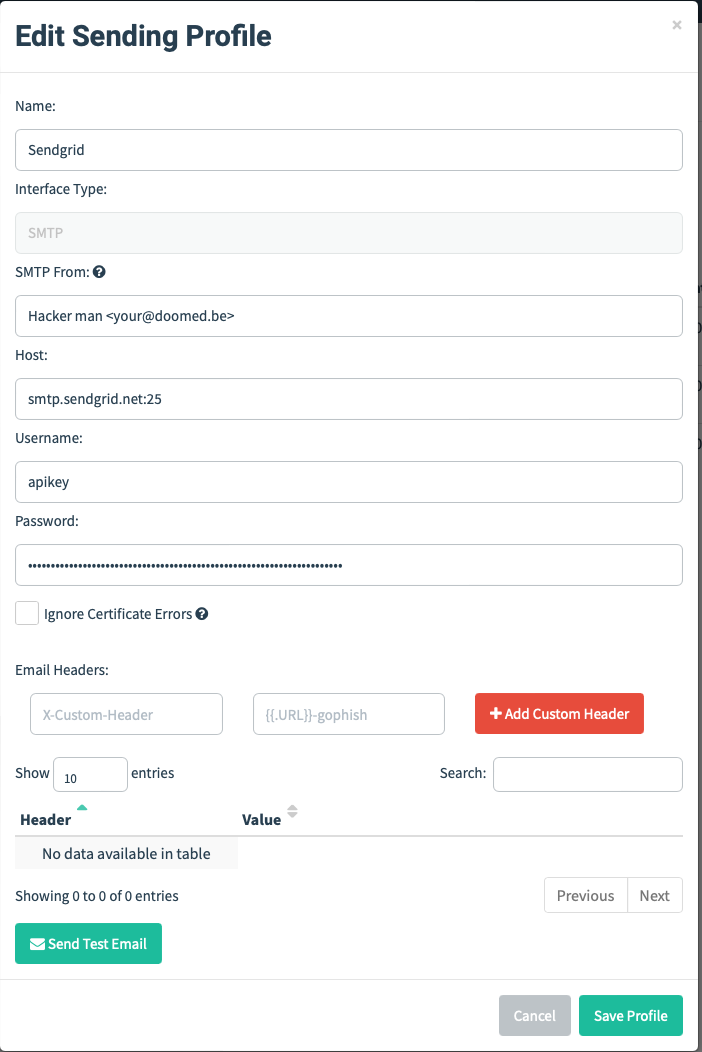
Task: Enable the Ignore Certificate Errors checkbox
Action: (x=27, y=613)
